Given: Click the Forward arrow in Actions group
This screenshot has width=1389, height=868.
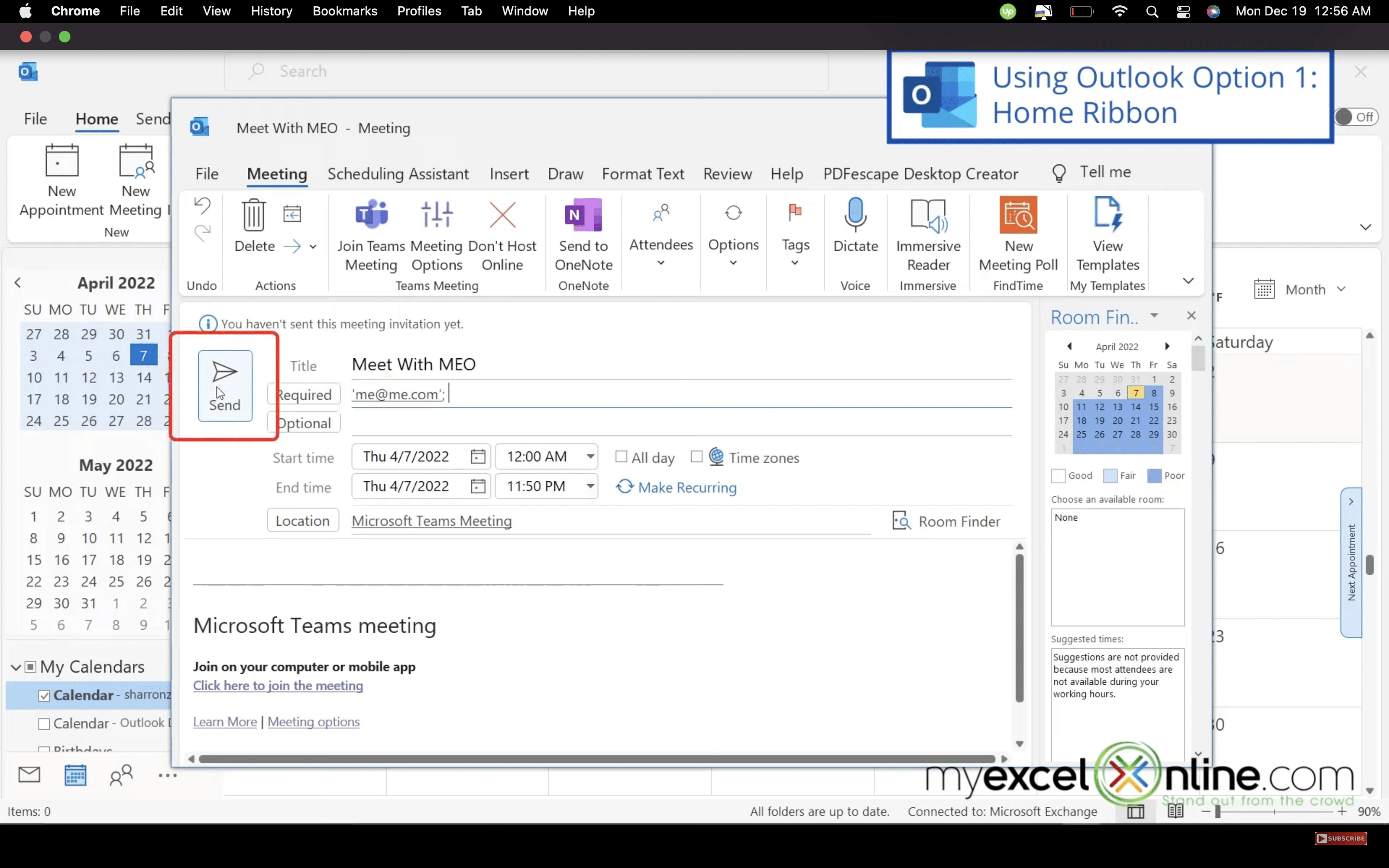Looking at the screenshot, I should click(x=292, y=246).
